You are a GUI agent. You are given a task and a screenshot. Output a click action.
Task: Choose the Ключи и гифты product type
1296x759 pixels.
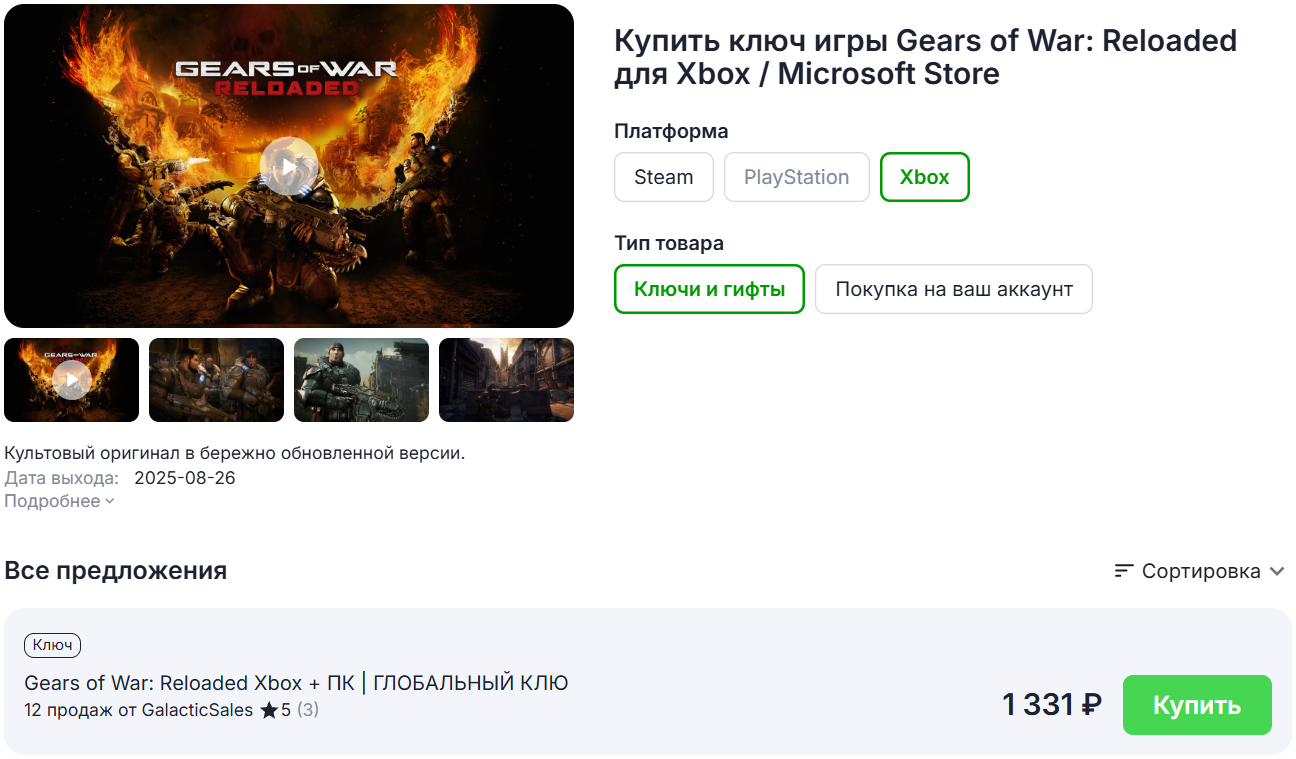click(709, 289)
